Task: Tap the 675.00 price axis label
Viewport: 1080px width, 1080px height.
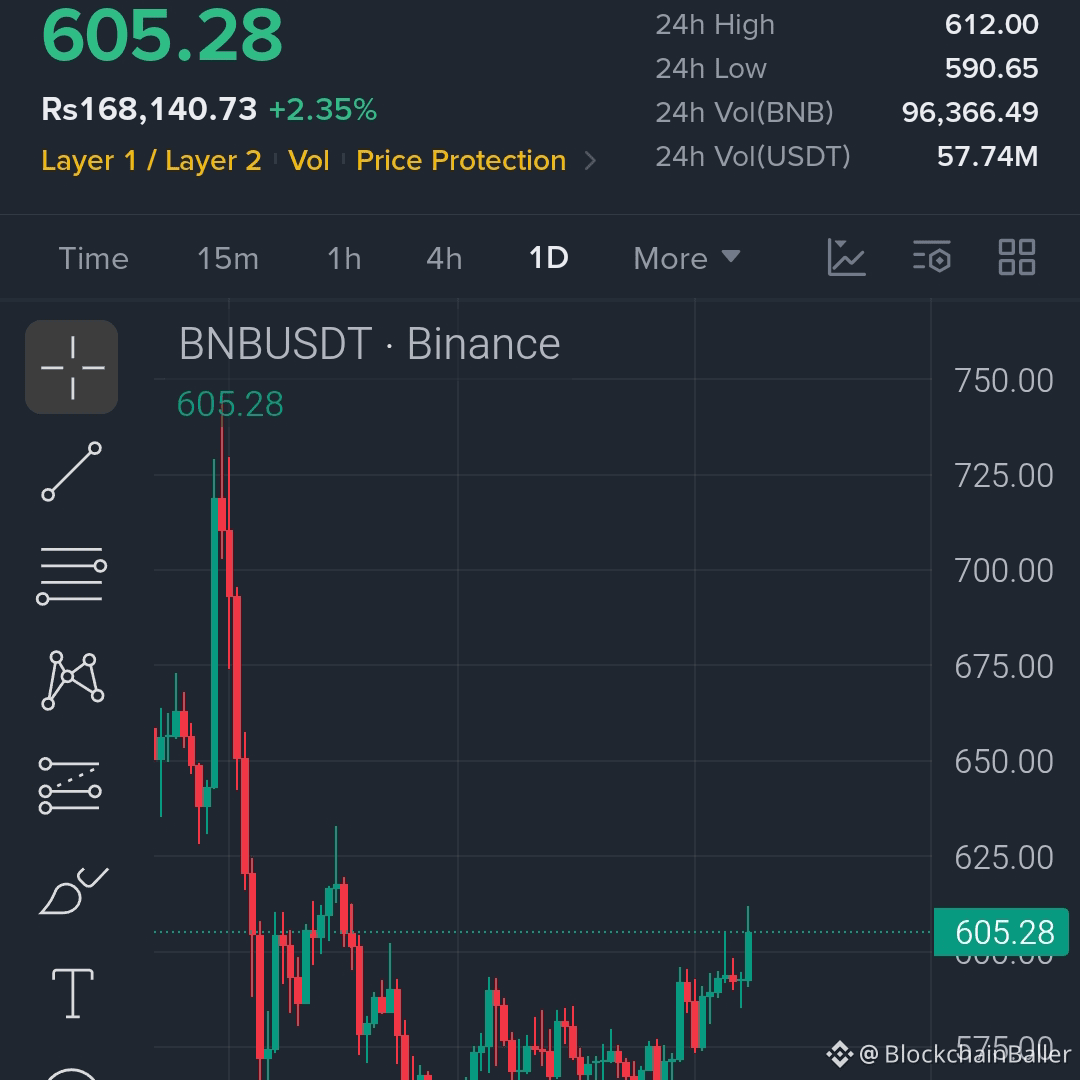Action: [x=1004, y=666]
